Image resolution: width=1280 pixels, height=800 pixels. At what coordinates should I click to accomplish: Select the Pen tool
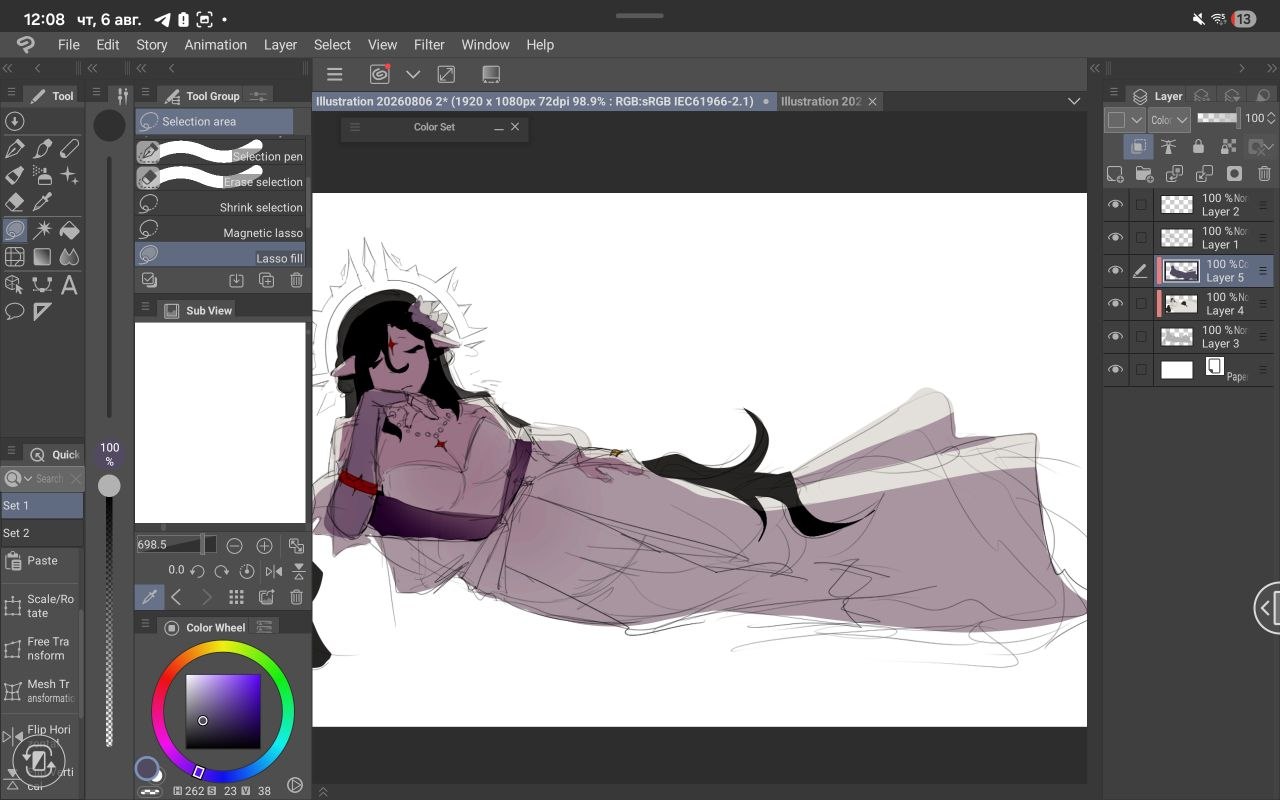click(x=14, y=149)
